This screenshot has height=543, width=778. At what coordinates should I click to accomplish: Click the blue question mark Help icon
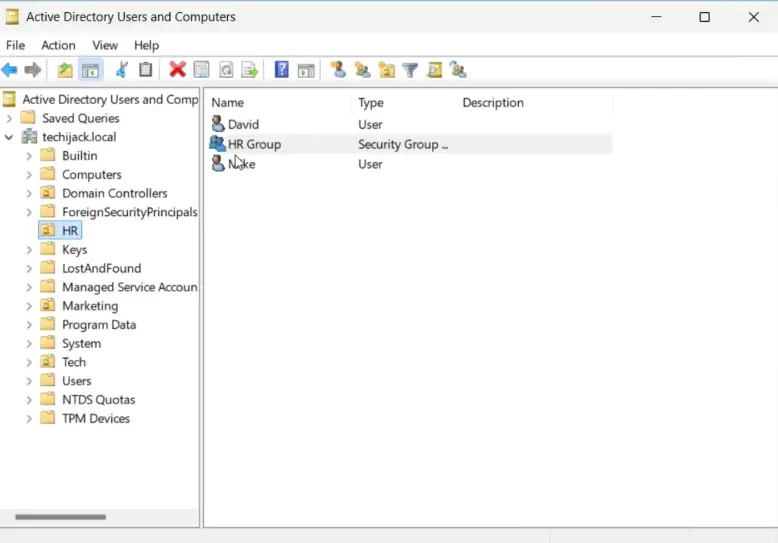(x=282, y=70)
